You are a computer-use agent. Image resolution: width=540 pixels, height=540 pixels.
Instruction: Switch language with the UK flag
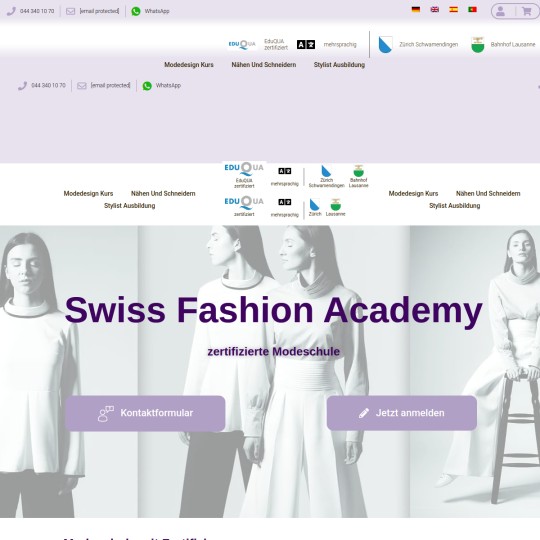[x=435, y=9]
